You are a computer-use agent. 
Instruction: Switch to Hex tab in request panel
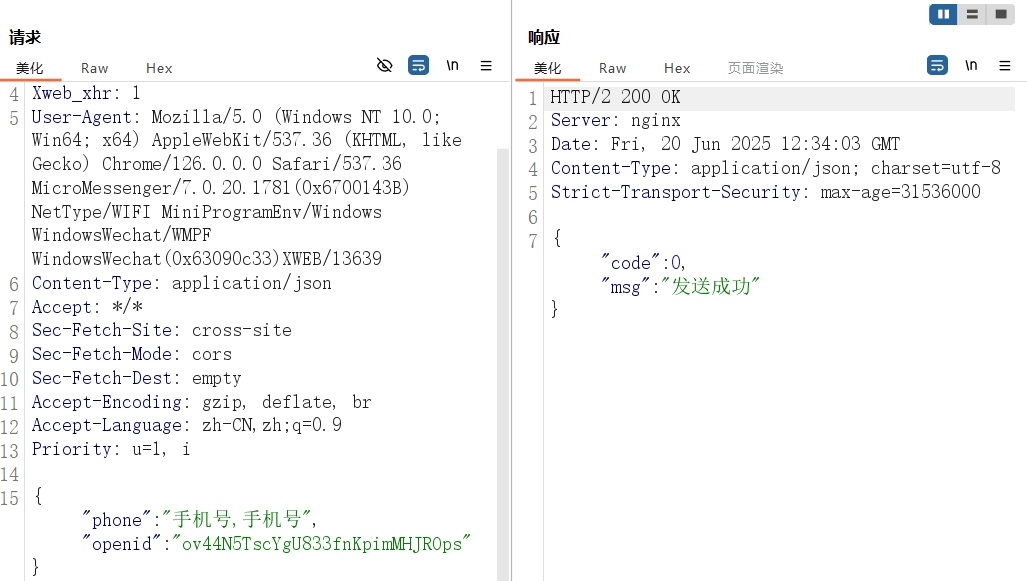pyautogui.click(x=159, y=68)
